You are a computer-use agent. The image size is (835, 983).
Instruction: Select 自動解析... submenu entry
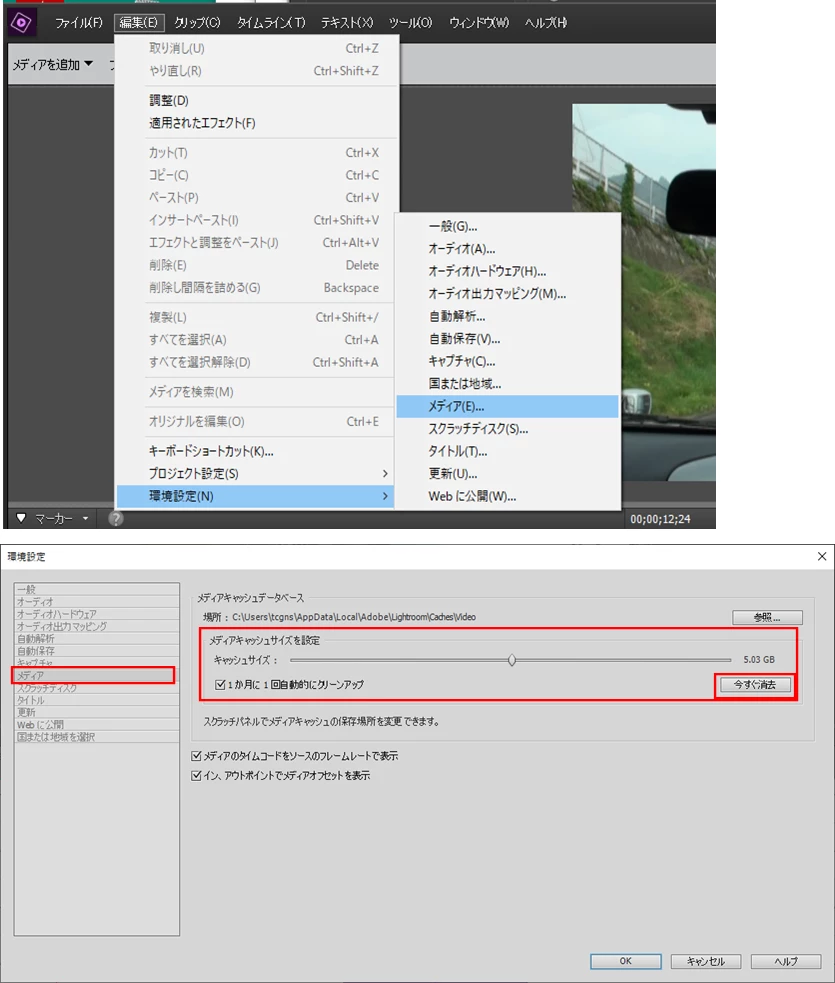coord(508,317)
